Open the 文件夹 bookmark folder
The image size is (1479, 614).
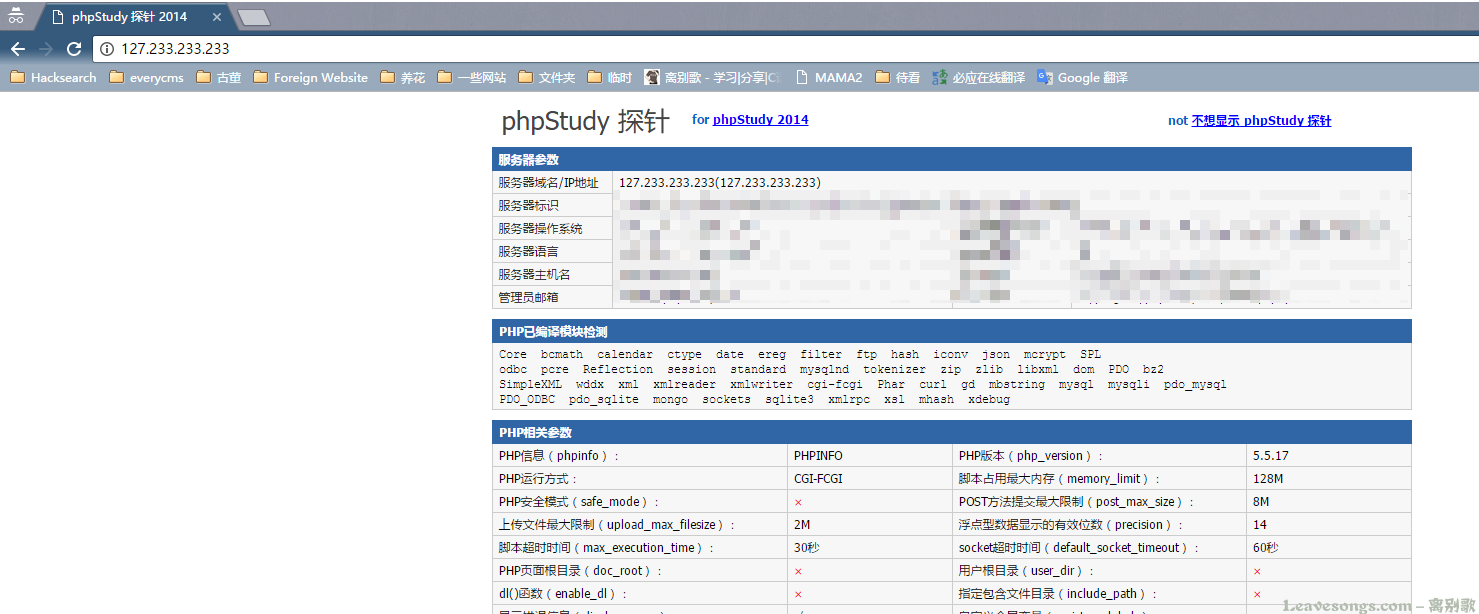[x=546, y=77]
